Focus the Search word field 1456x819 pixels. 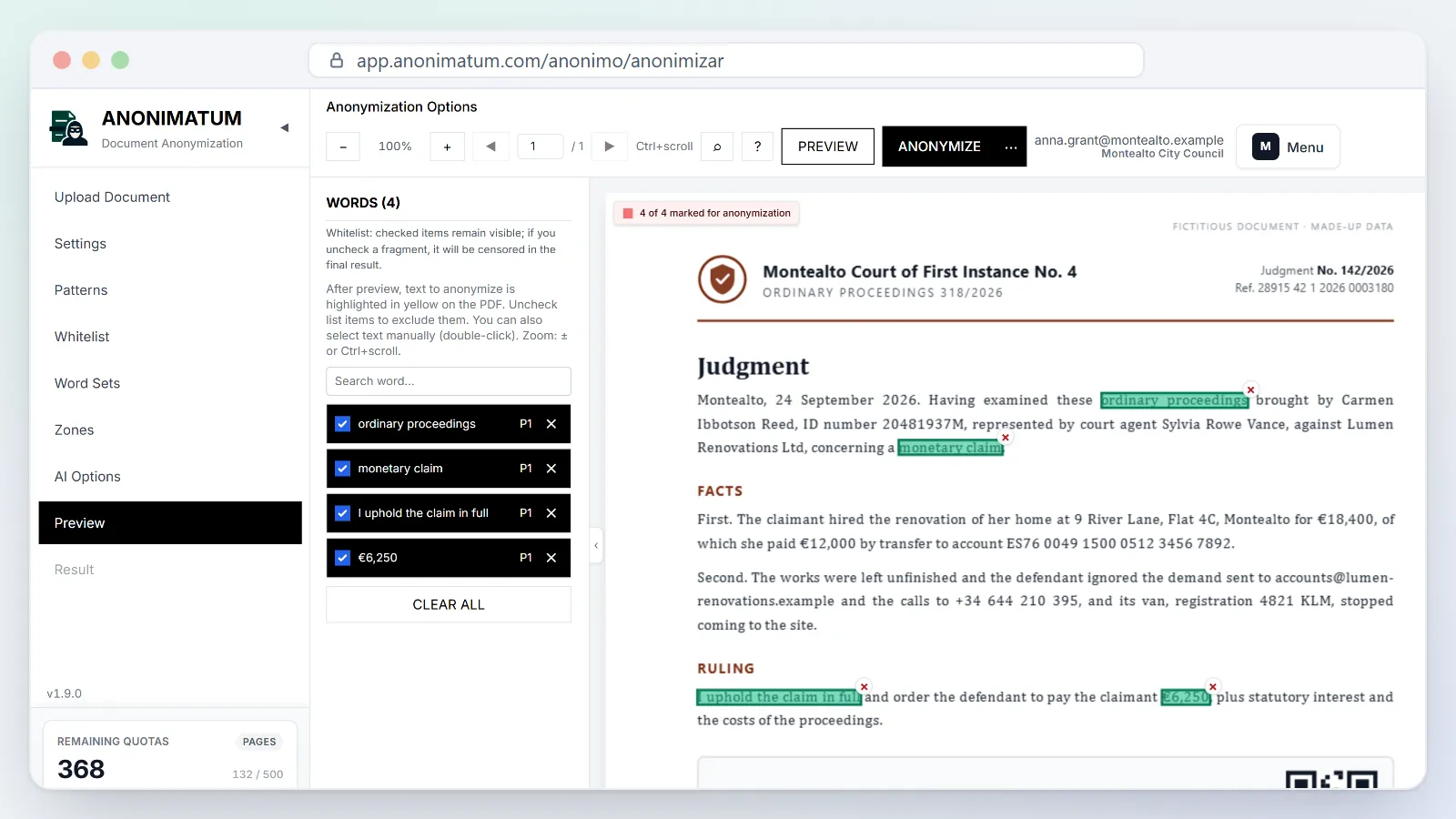click(449, 381)
